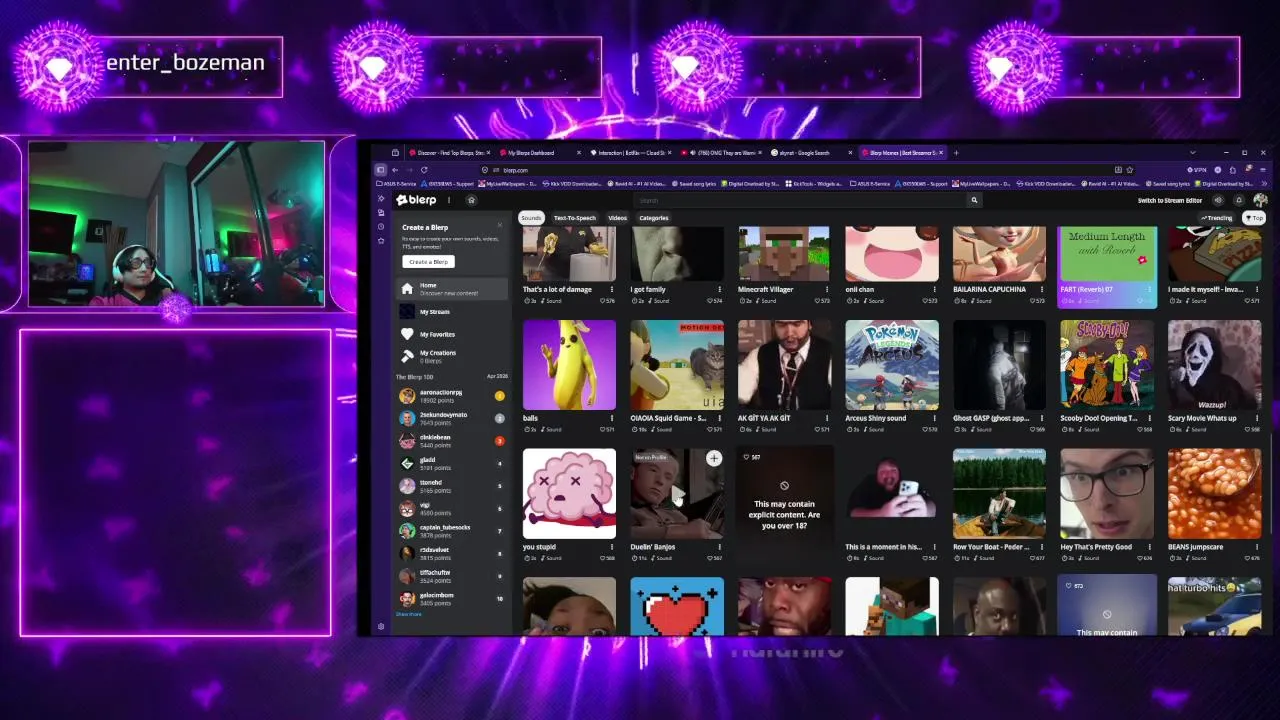Click the sound settings icon beside Stream Editor
This screenshot has height=720, width=1280.
click(x=1218, y=200)
